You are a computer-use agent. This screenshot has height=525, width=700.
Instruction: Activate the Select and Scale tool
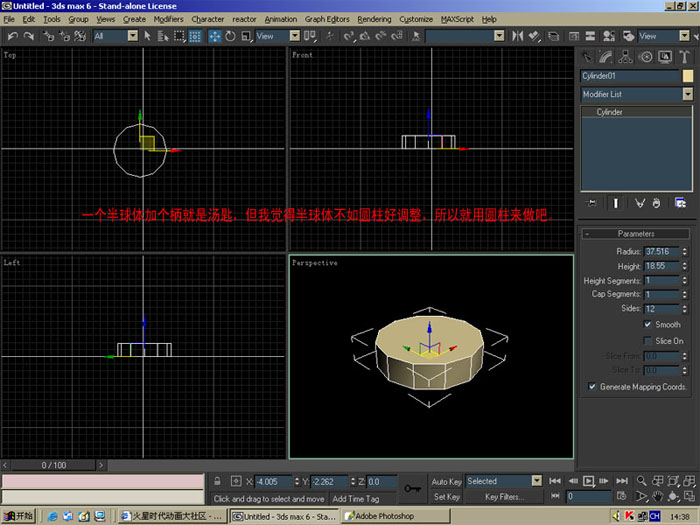pos(246,36)
